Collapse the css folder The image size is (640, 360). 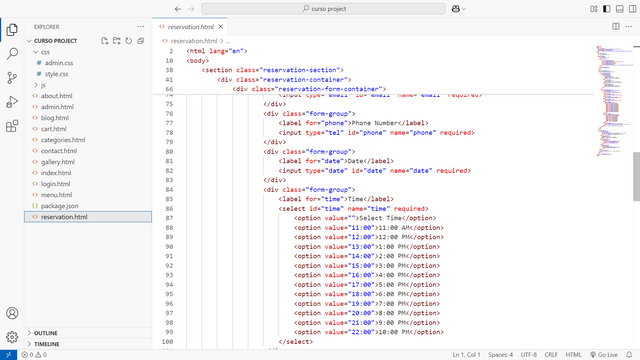point(36,52)
